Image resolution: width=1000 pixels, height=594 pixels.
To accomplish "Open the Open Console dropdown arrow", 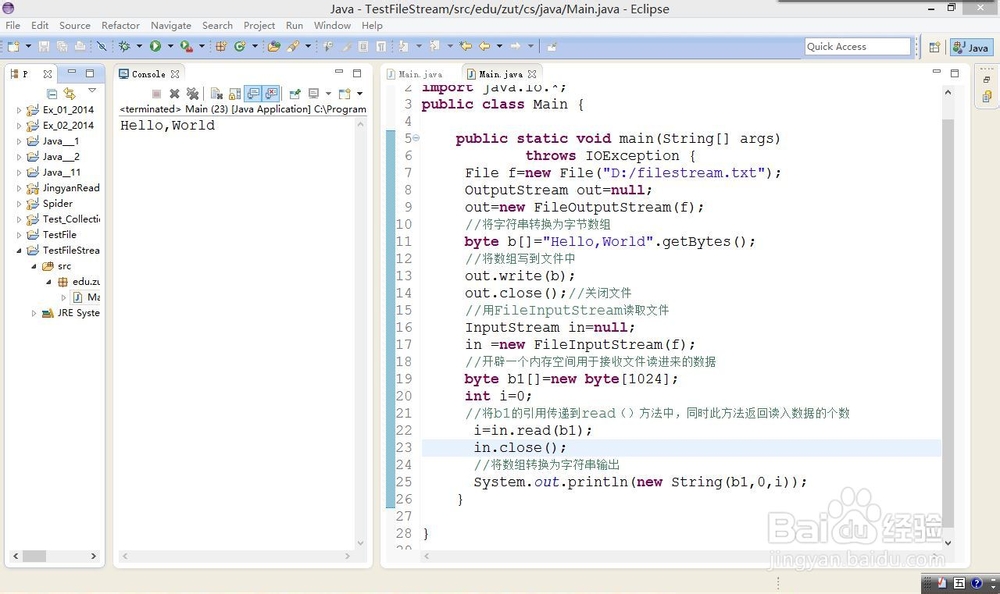I will [x=360, y=94].
